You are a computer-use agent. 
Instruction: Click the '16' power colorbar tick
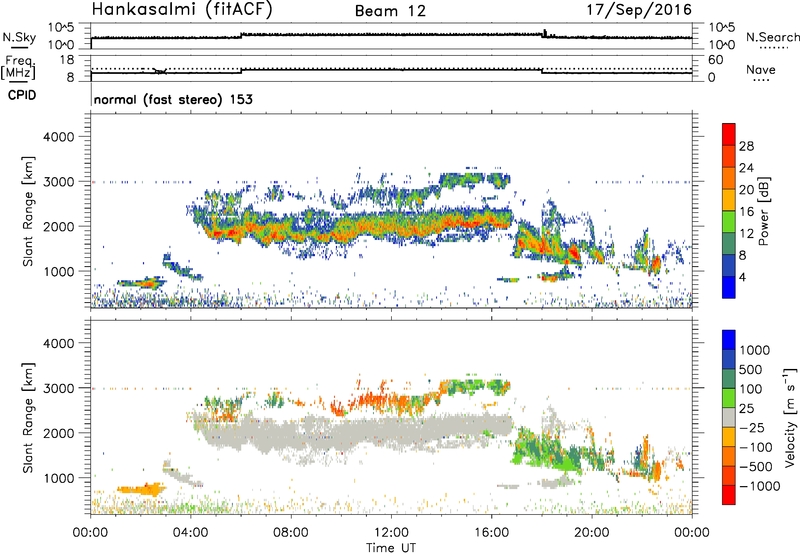pos(746,212)
